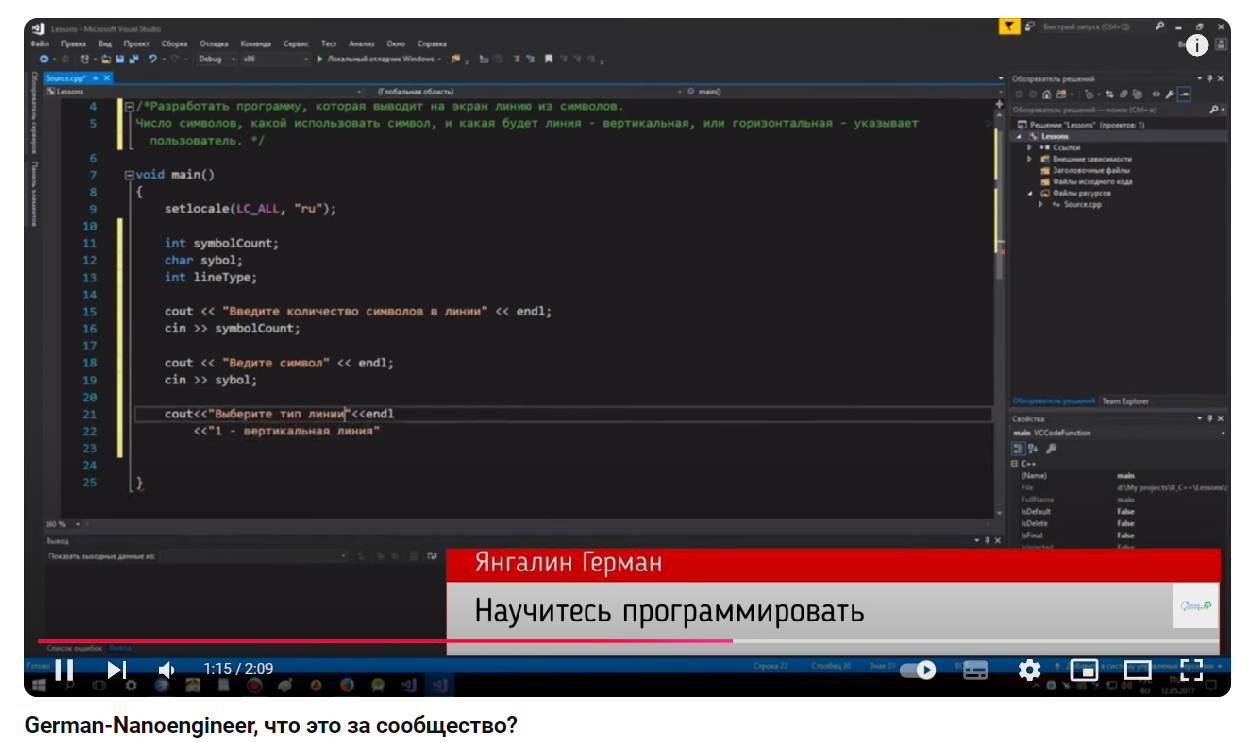Viewport: 1249px width, 742px height.
Task: Switch to the Team Explorer tab
Action: [1124, 401]
